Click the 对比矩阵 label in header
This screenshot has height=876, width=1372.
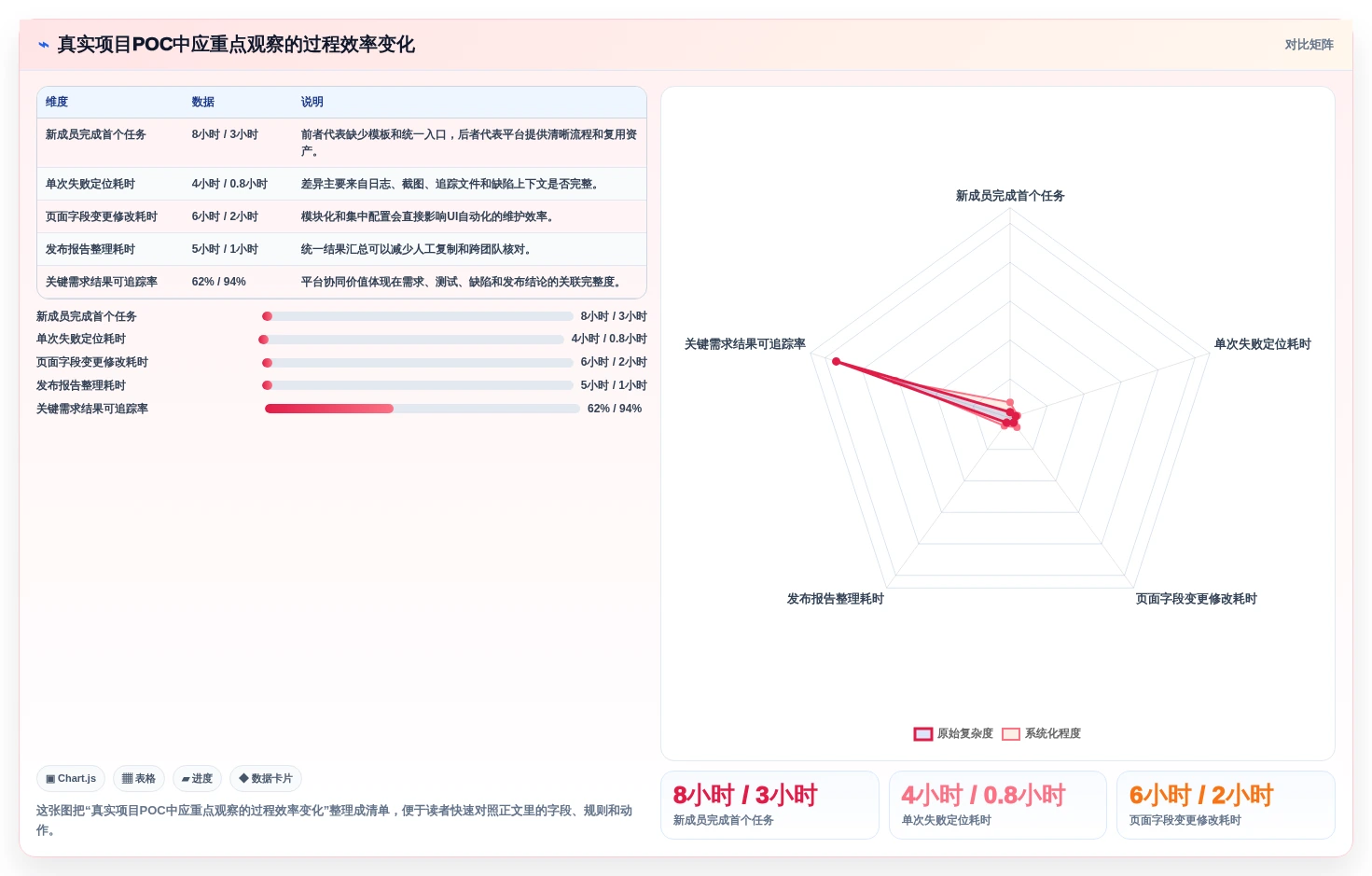(1309, 44)
